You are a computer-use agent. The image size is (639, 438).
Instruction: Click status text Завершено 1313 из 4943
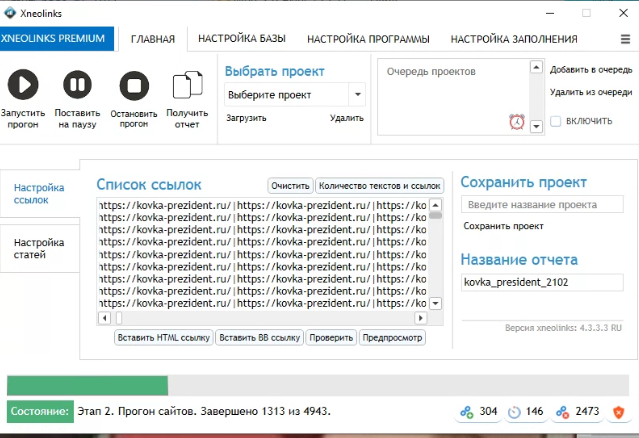265,412
